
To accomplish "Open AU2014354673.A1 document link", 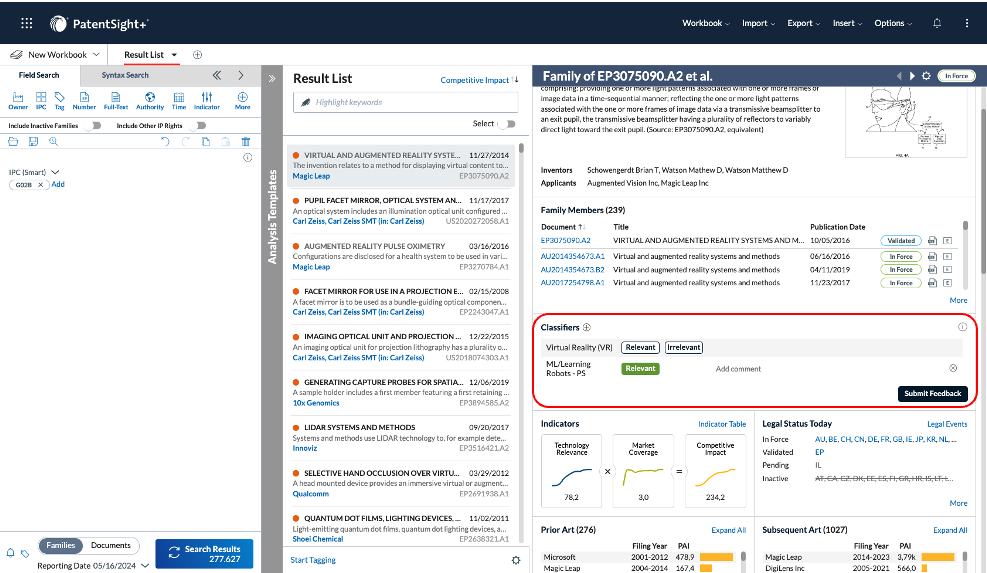I will pyautogui.click(x=572, y=256).
